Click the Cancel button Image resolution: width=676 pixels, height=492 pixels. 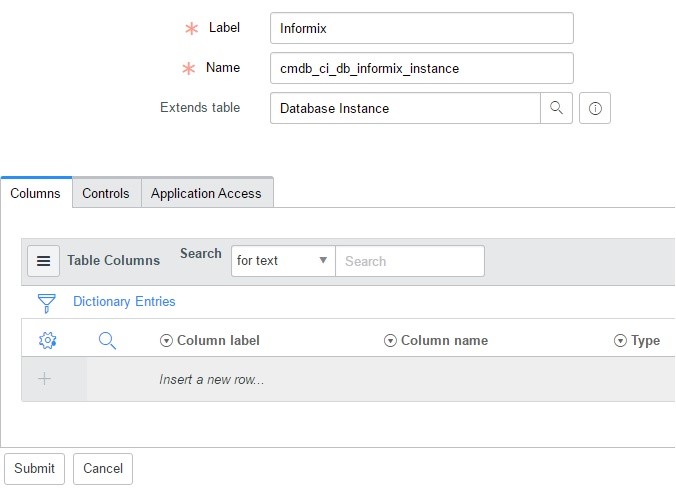[x=103, y=469]
